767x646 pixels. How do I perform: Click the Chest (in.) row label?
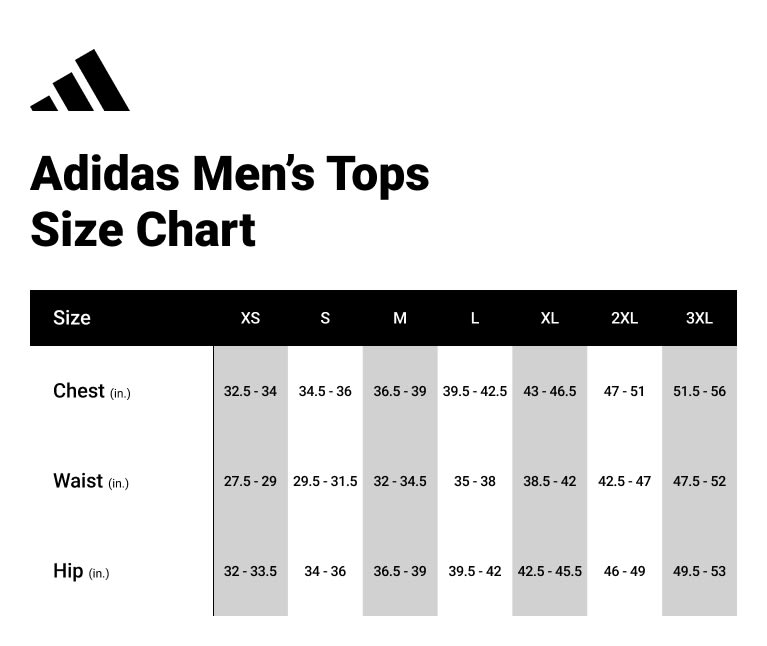92,391
